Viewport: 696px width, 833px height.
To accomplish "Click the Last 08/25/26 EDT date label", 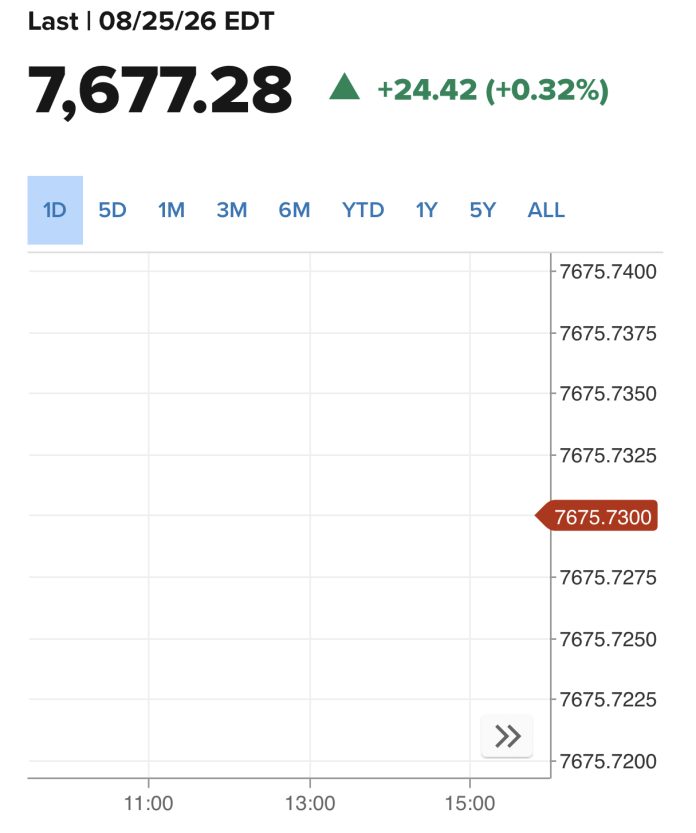I will tap(151, 21).
